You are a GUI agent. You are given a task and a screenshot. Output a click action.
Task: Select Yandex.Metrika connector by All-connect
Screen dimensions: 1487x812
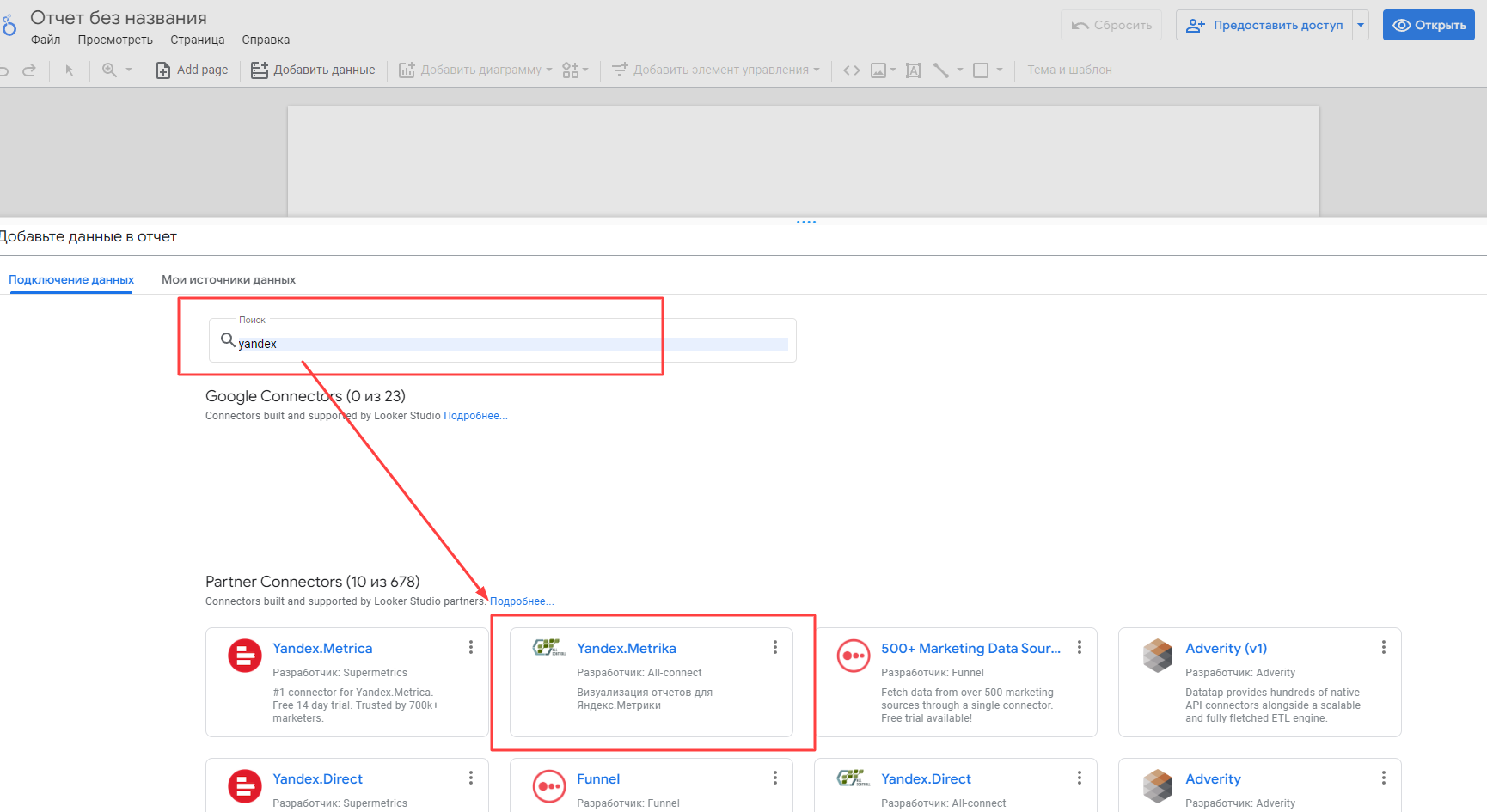652,682
